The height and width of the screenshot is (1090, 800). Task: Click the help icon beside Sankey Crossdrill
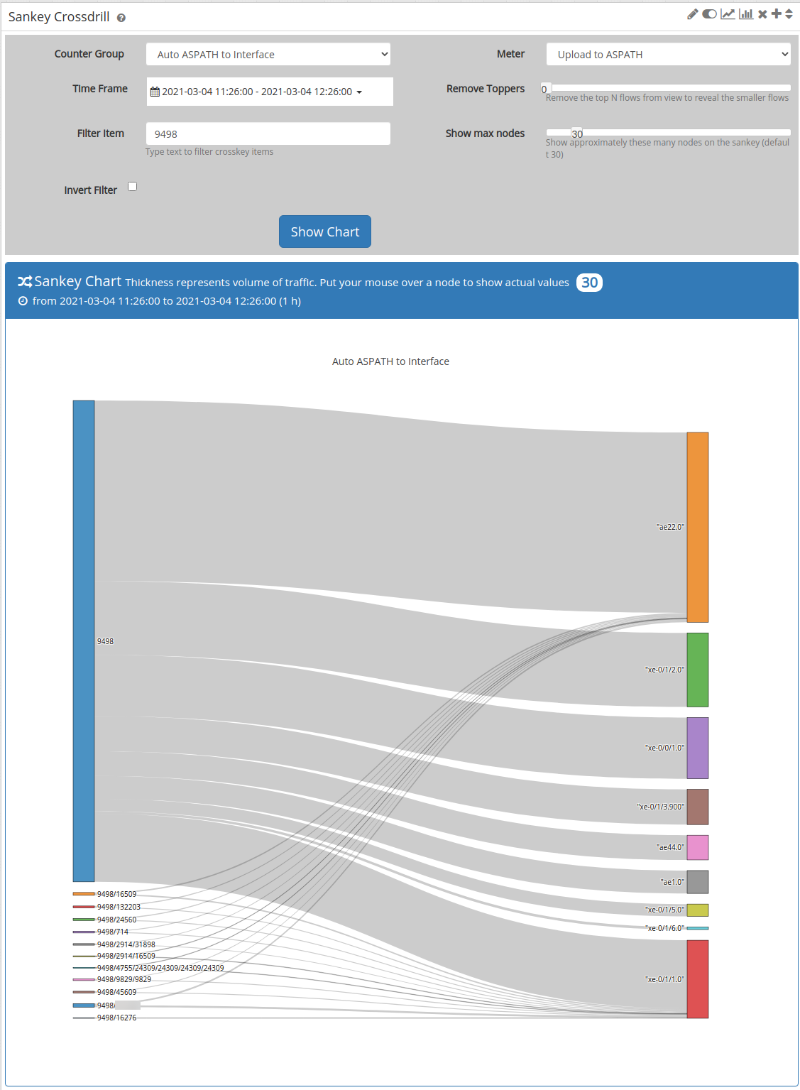pyautogui.click(x=121, y=18)
